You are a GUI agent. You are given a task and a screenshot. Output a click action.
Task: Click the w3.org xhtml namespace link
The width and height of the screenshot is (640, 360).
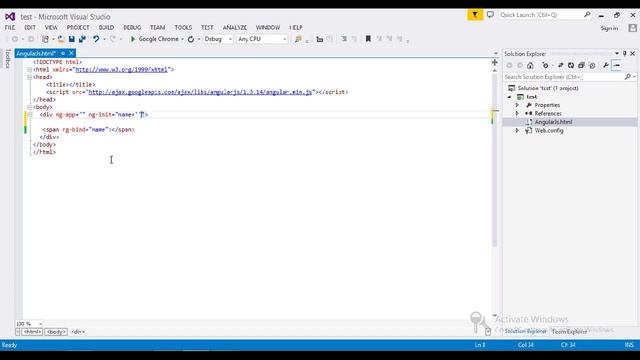pos(122,70)
